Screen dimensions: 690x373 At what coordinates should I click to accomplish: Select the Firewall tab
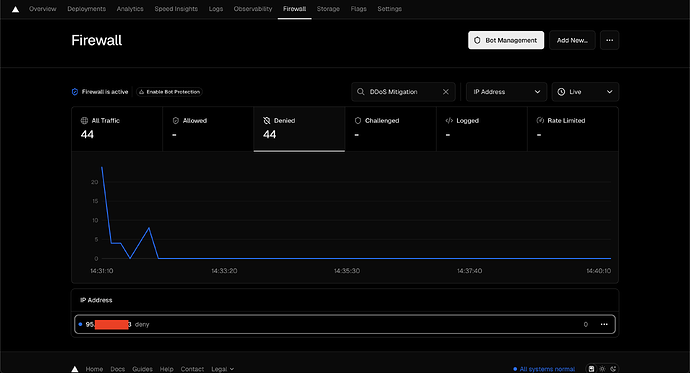294,9
